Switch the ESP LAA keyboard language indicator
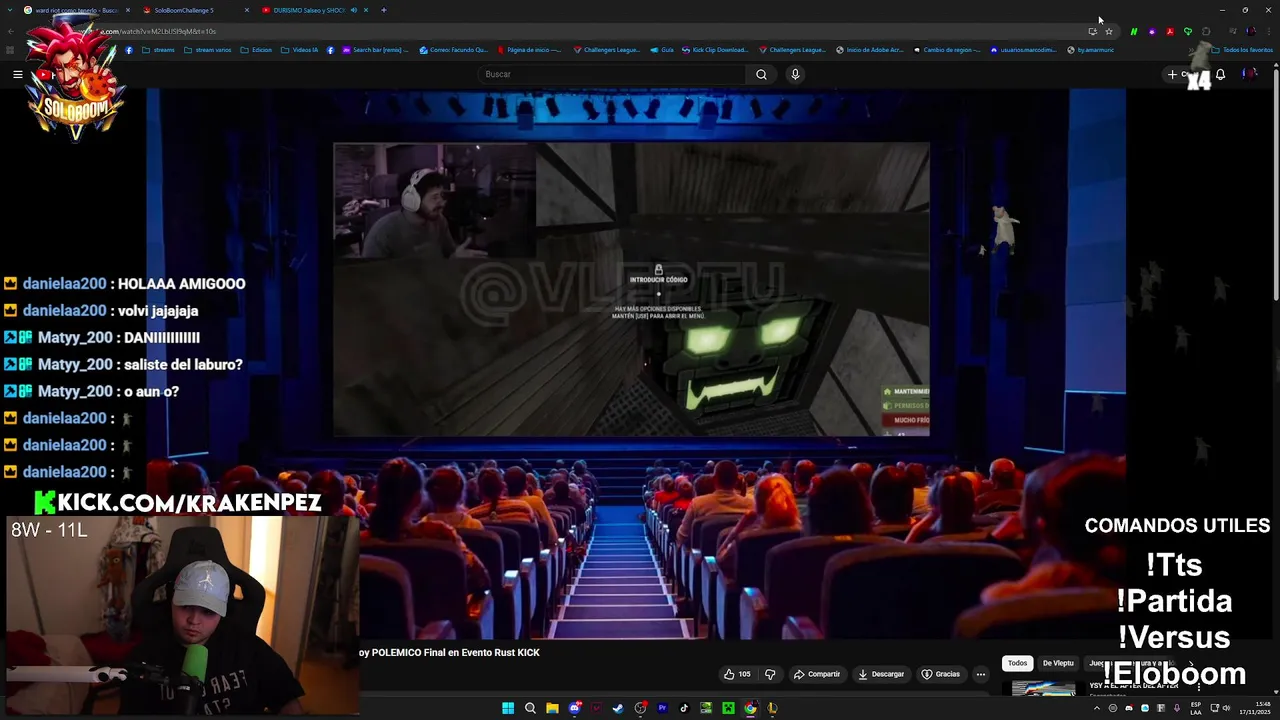This screenshot has height=720, width=1280. tap(1196, 708)
